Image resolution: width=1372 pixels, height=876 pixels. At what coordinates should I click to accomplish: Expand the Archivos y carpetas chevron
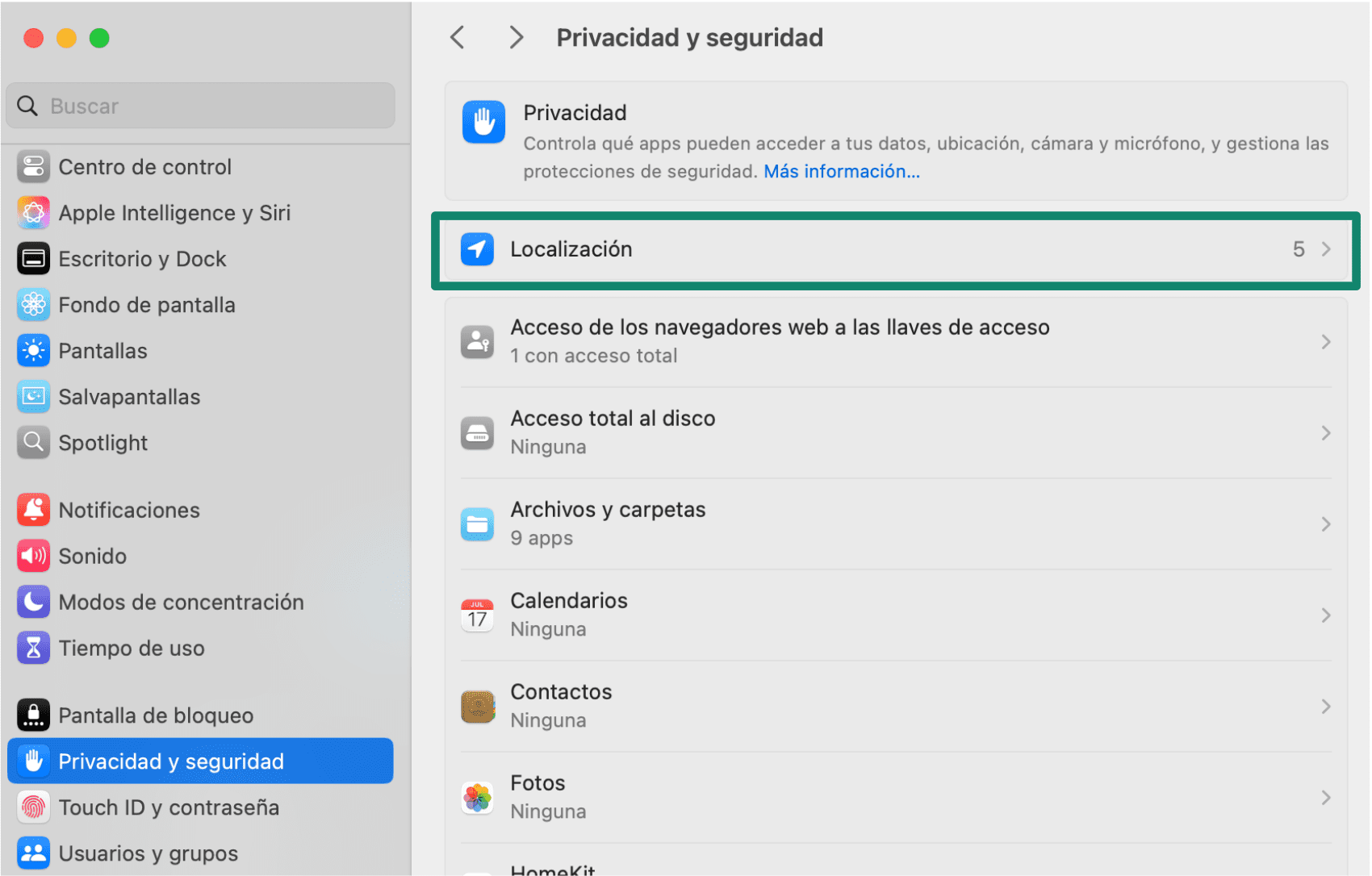[1326, 524]
